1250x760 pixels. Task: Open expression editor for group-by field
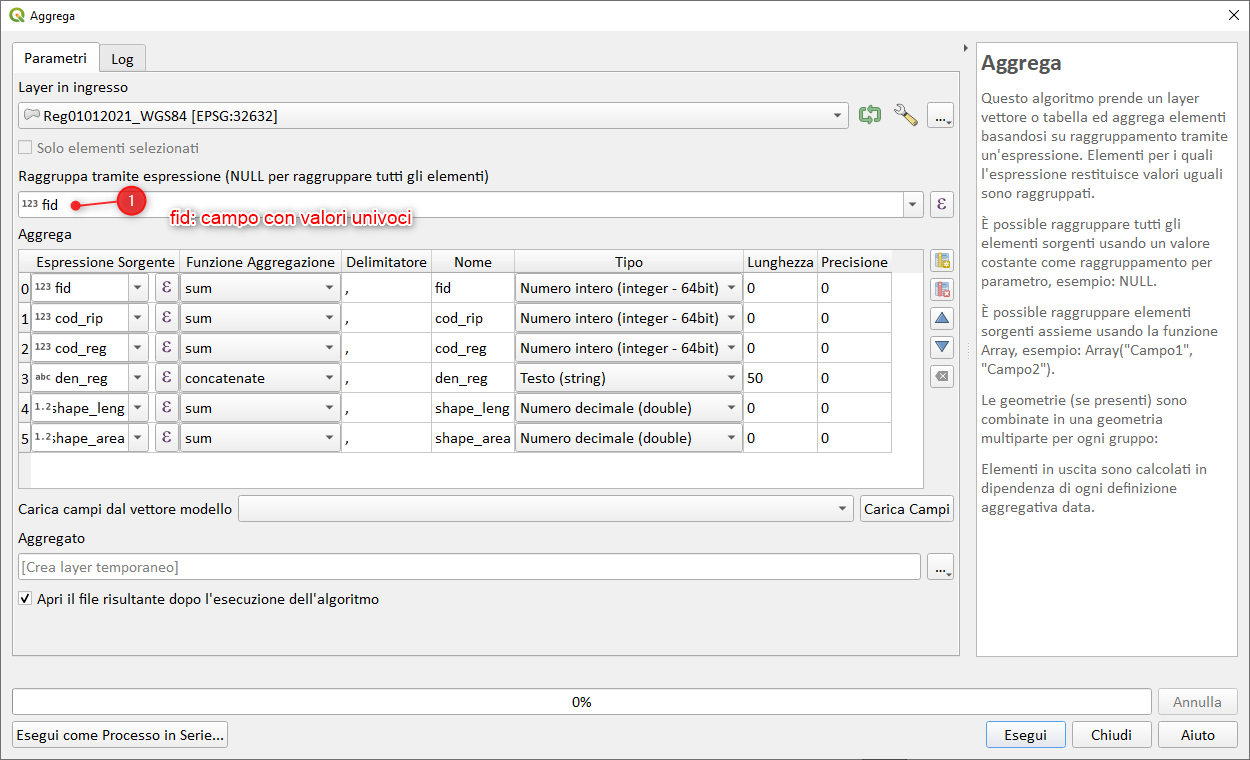941,205
